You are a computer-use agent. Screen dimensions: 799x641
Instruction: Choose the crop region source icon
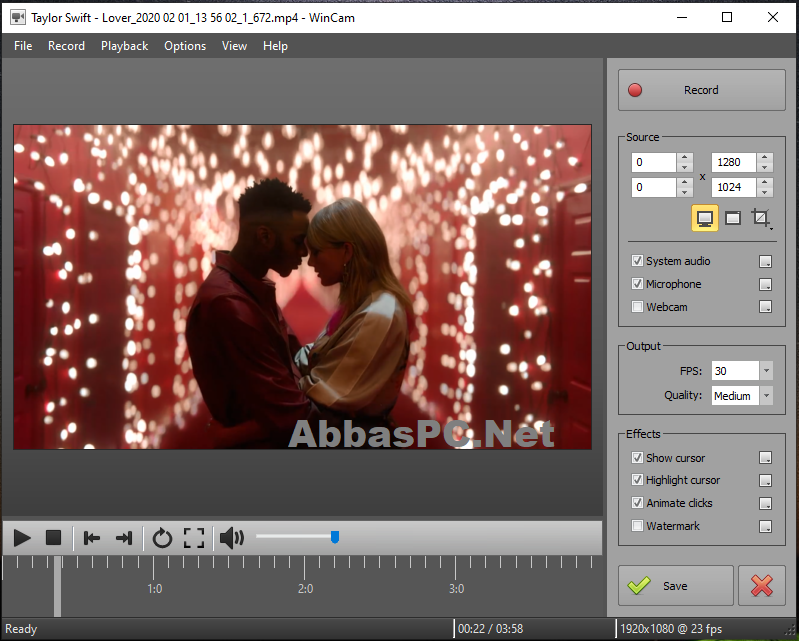(x=761, y=218)
